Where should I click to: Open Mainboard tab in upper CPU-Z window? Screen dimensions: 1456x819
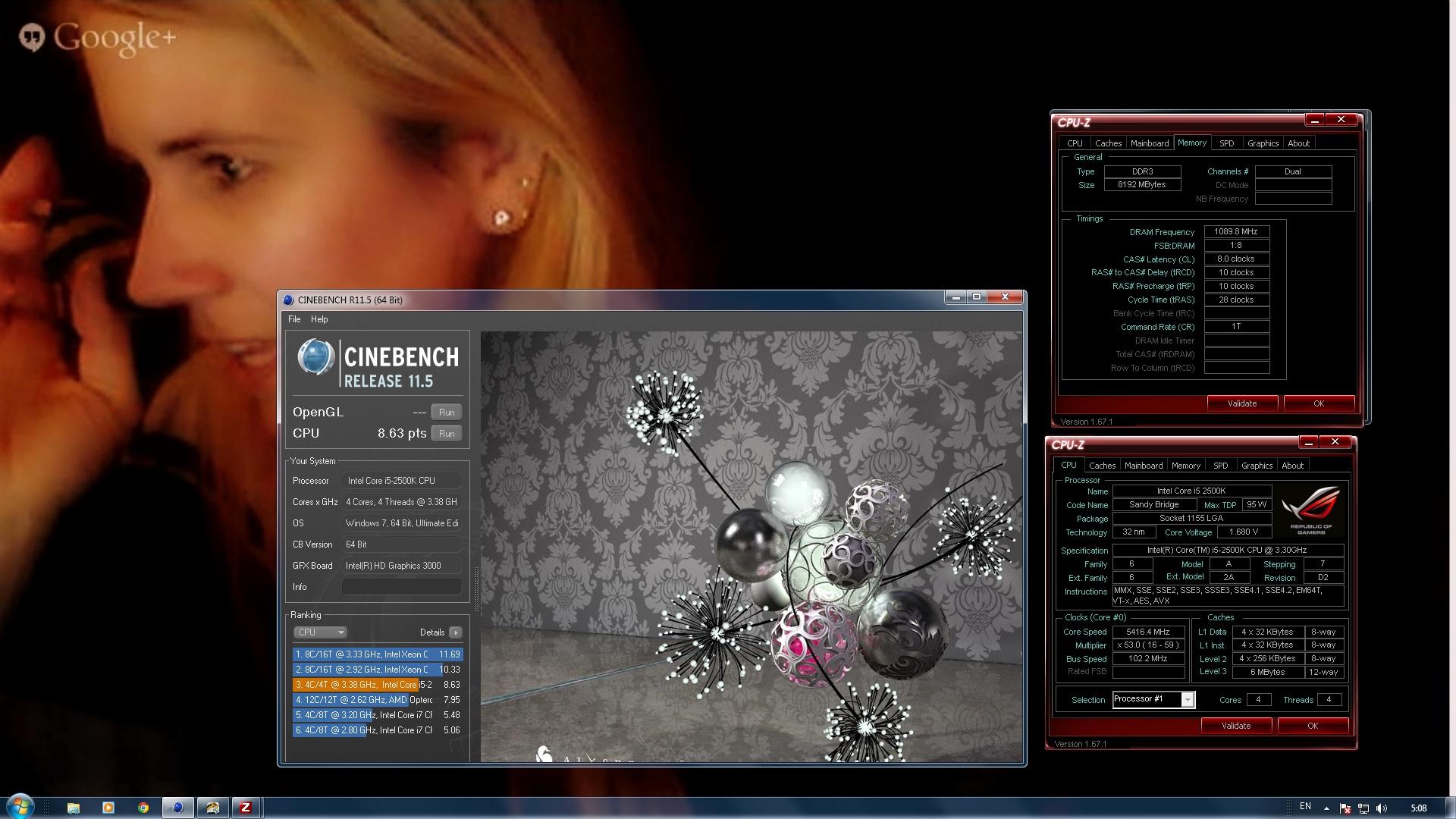point(1150,143)
